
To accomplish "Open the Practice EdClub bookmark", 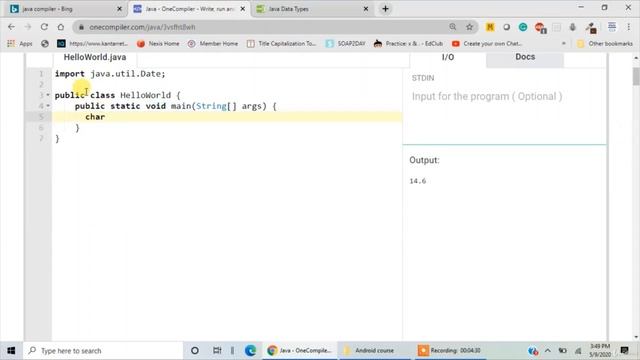I will [408, 44].
